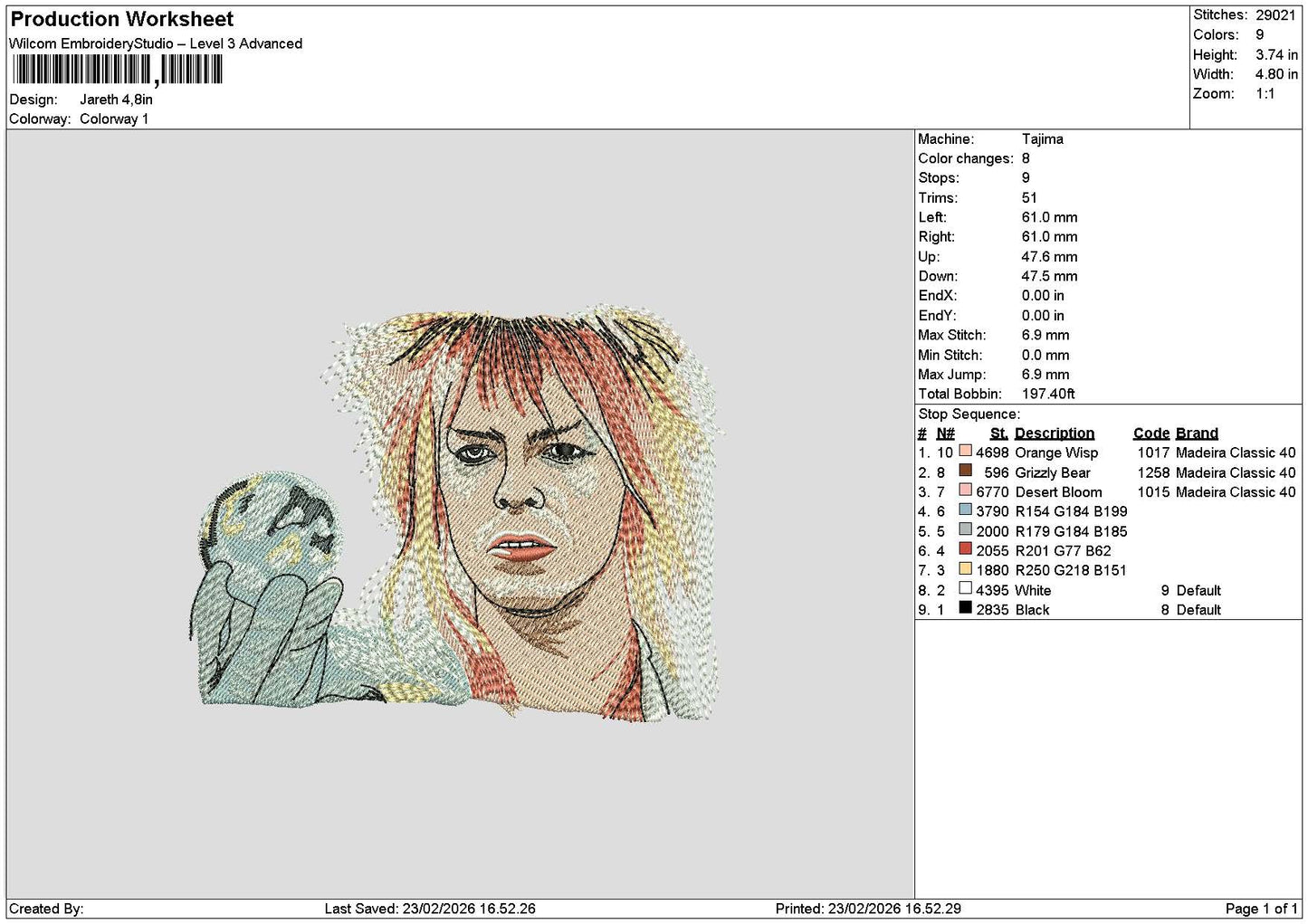Click the R154 G184 B199 blue swatch
Image resolution: width=1308 pixels, height=924 pixels.
point(965,510)
